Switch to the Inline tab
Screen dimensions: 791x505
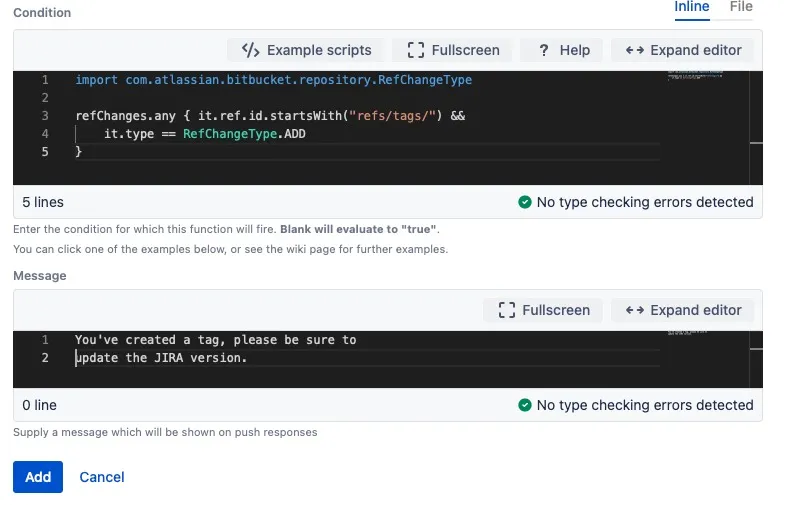(x=692, y=7)
